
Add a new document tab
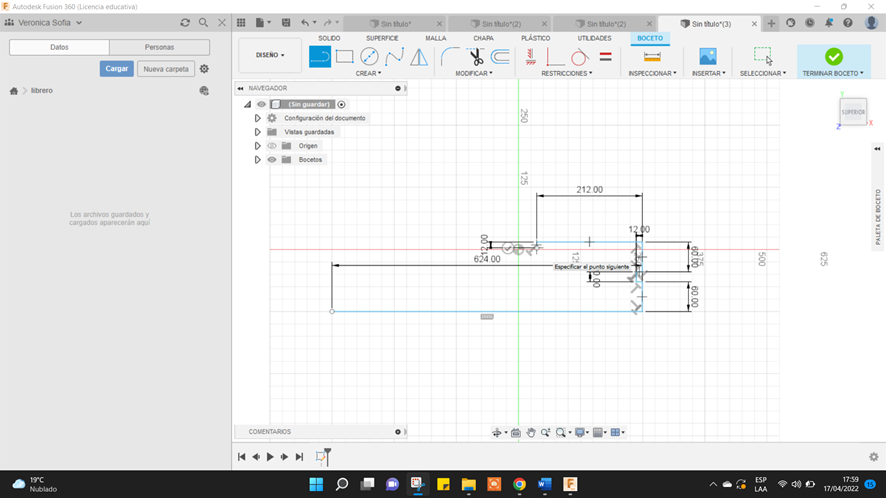771,23
